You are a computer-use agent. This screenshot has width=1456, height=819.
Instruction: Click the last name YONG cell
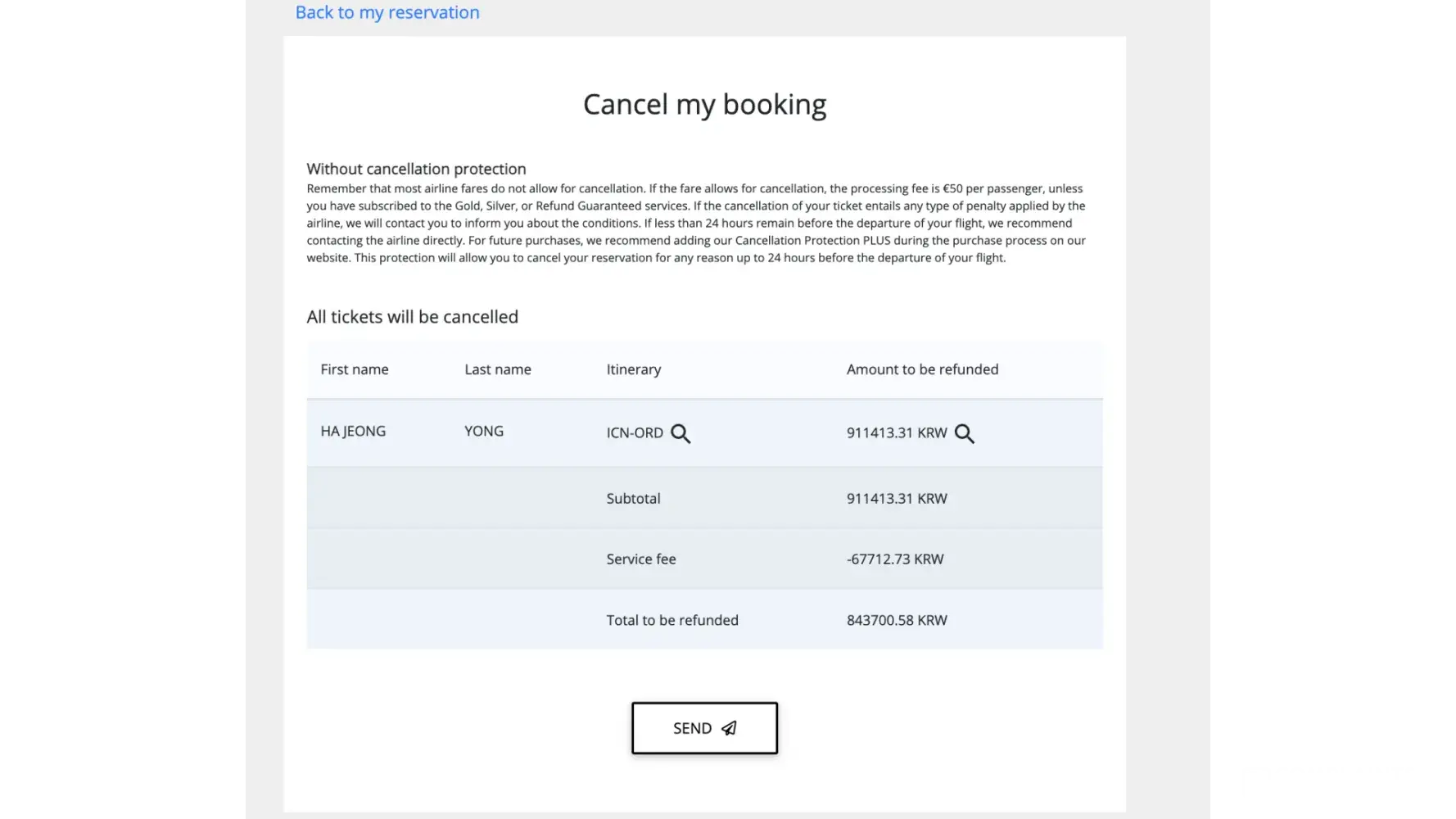click(x=483, y=432)
